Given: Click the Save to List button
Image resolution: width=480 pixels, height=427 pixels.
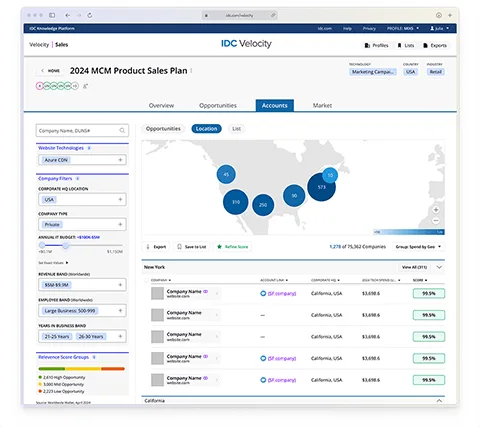Looking at the screenshot, I should pos(191,247).
